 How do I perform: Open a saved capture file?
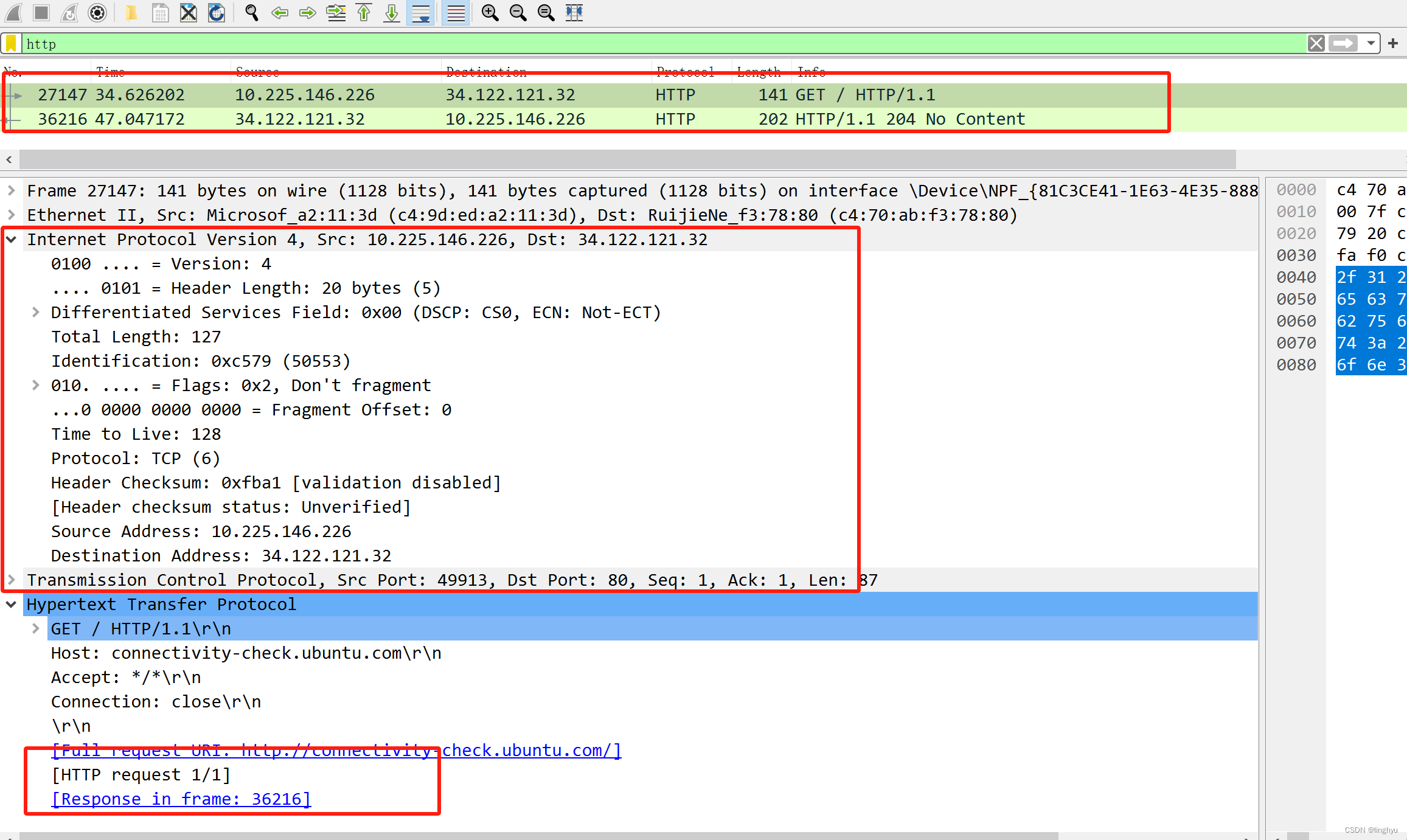(x=132, y=13)
